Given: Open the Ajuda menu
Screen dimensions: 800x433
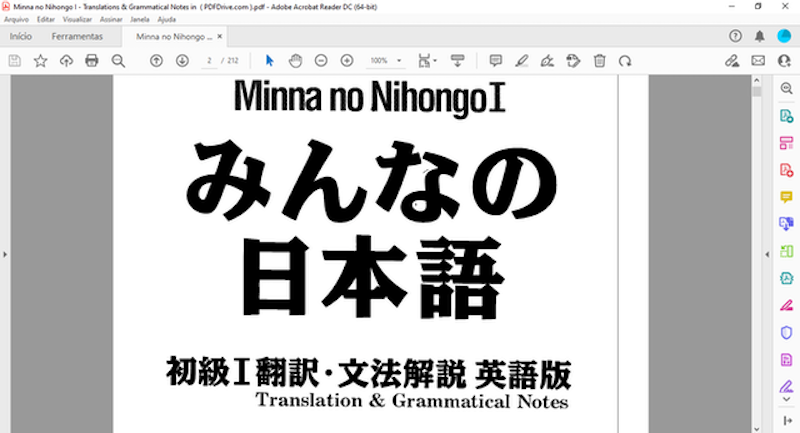Looking at the screenshot, I should [x=166, y=19].
